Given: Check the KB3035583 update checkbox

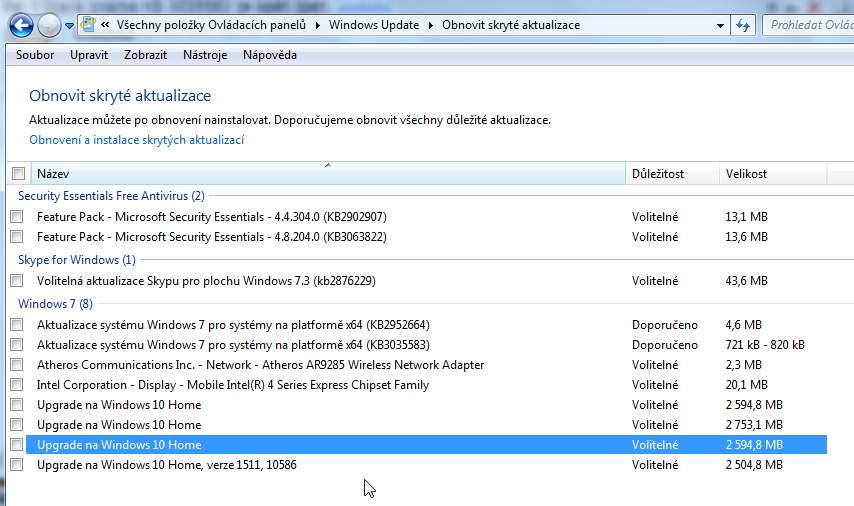Looking at the screenshot, I should [17, 345].
